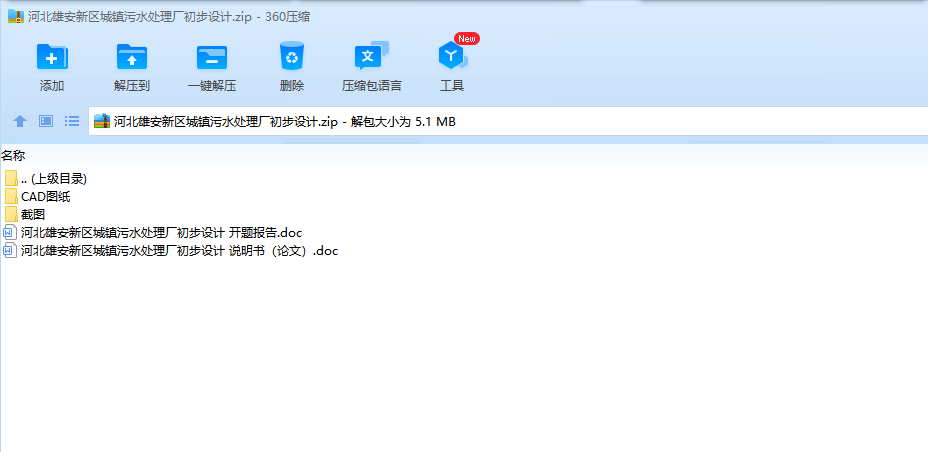
Task: Open 压缩包语言 archive language tool
Action: (x=372, y=56)
